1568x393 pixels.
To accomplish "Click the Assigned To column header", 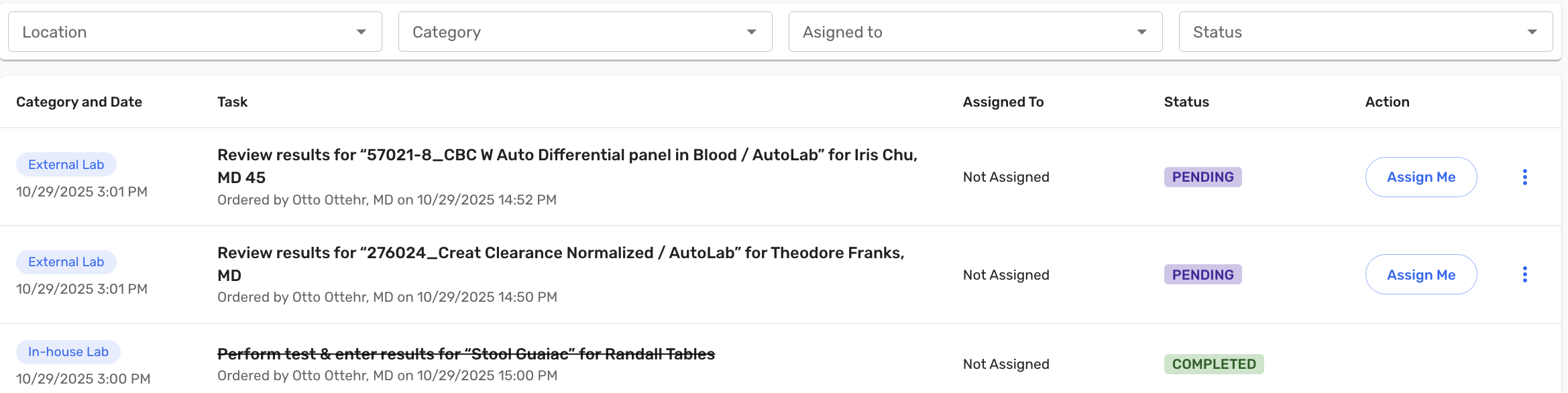I will 1003,102.
